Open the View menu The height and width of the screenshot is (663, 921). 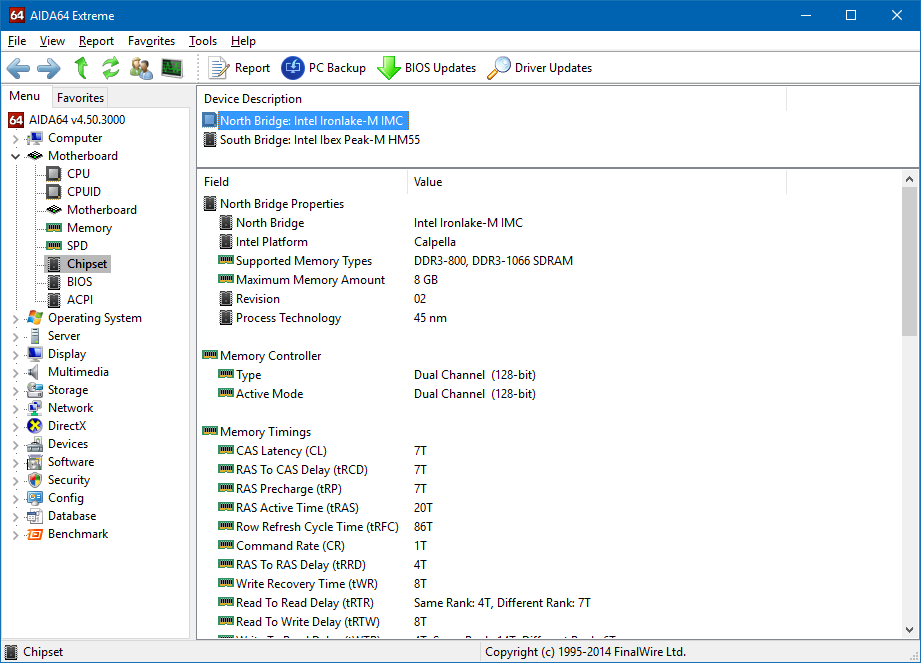pyautogui.click(x=52, y=41)
